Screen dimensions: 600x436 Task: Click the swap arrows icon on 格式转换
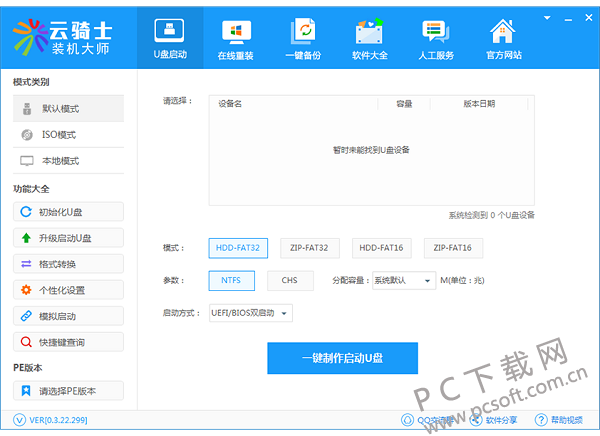click(26, 264)
